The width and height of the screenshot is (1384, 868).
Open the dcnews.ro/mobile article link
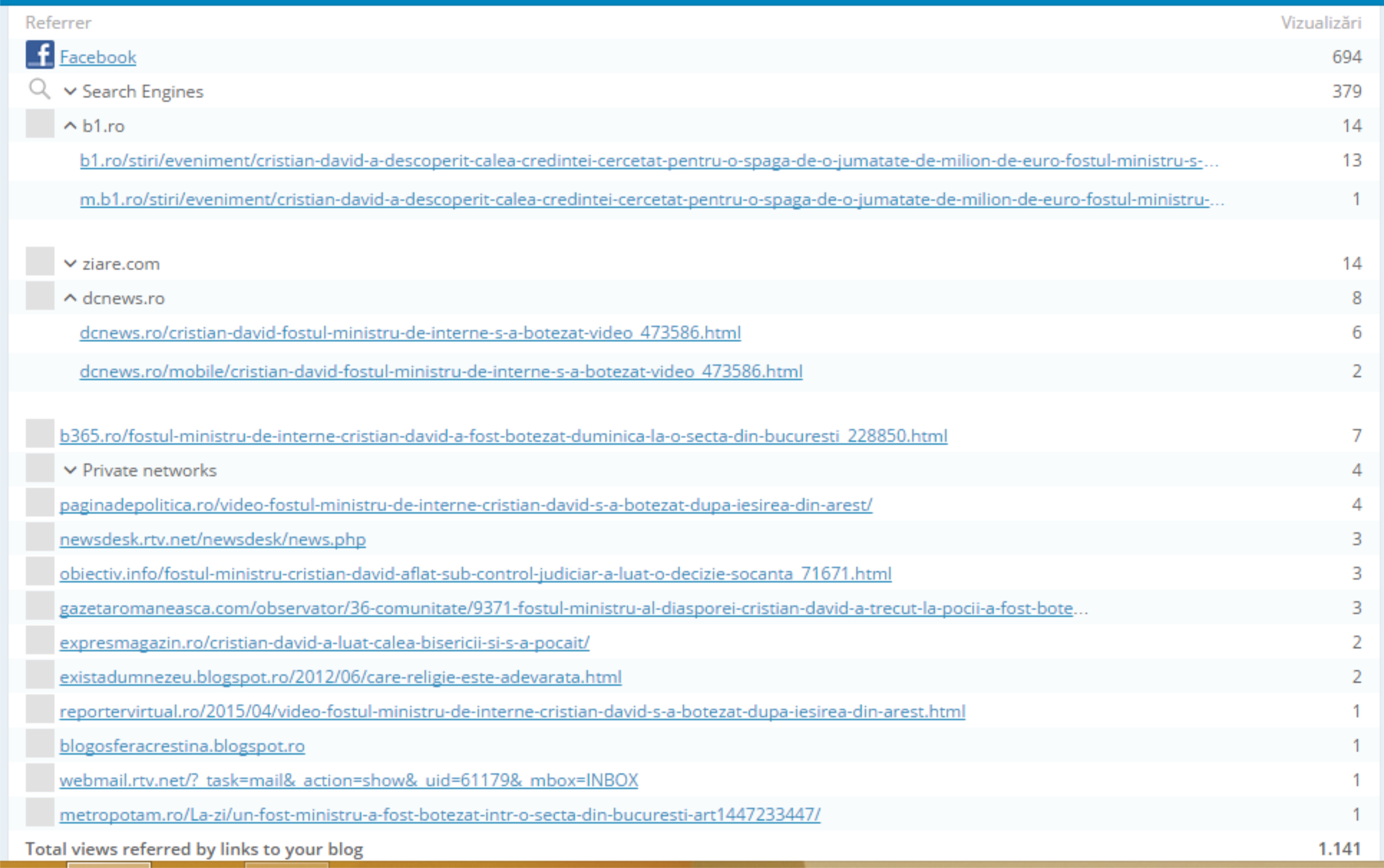point(441,371)
